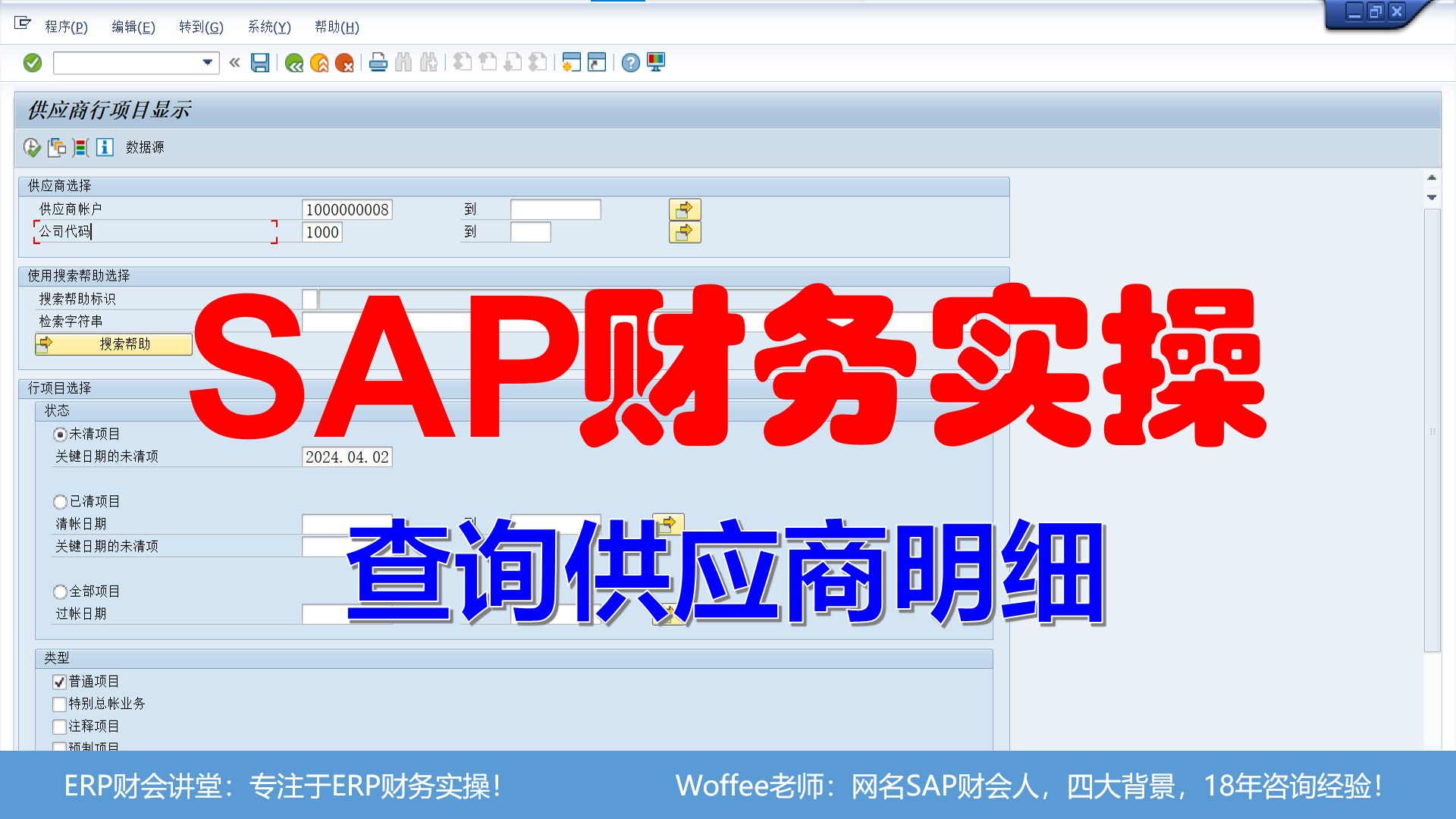Click the 清帐日期 label
The height and width of the screenshot is (819, 1456).
[80, 524]
